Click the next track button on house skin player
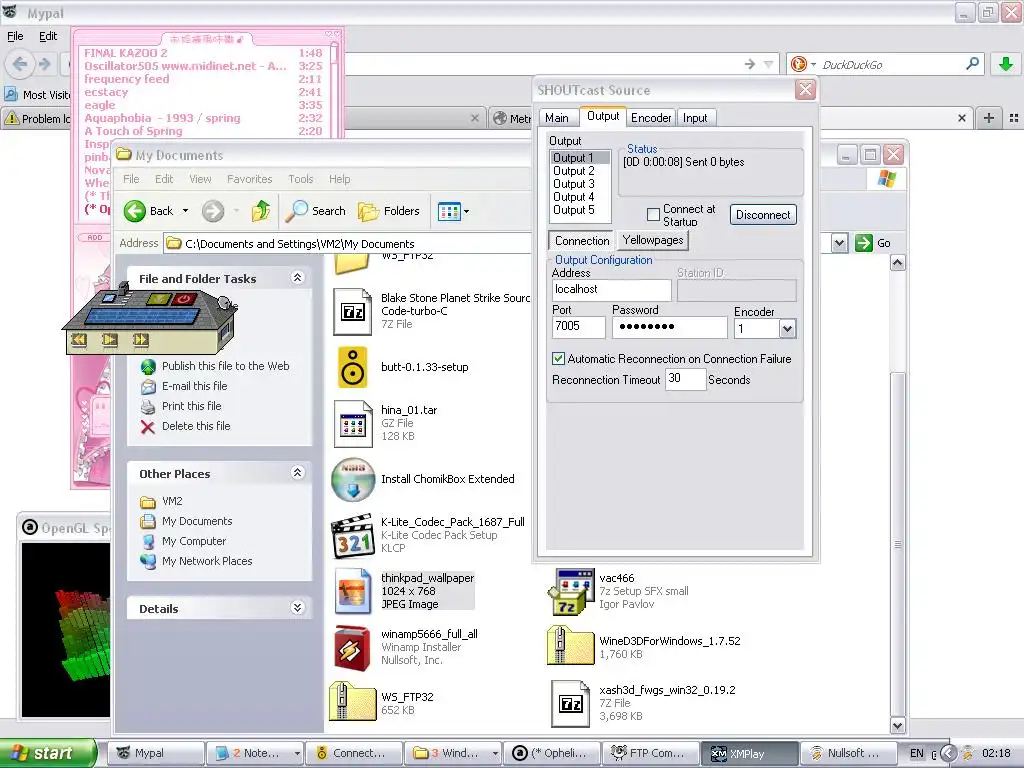1024x768 pixels. pyautogui.click(x=141, y=340)
